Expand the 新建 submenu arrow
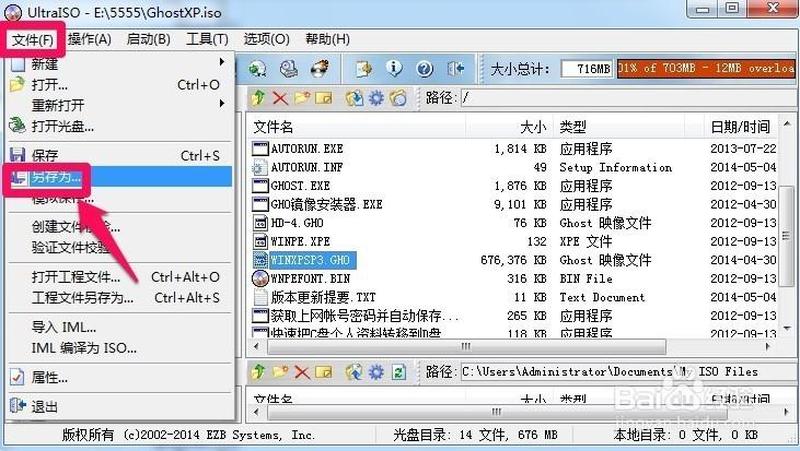Screen dimensions: 800x451 point(221,62)
